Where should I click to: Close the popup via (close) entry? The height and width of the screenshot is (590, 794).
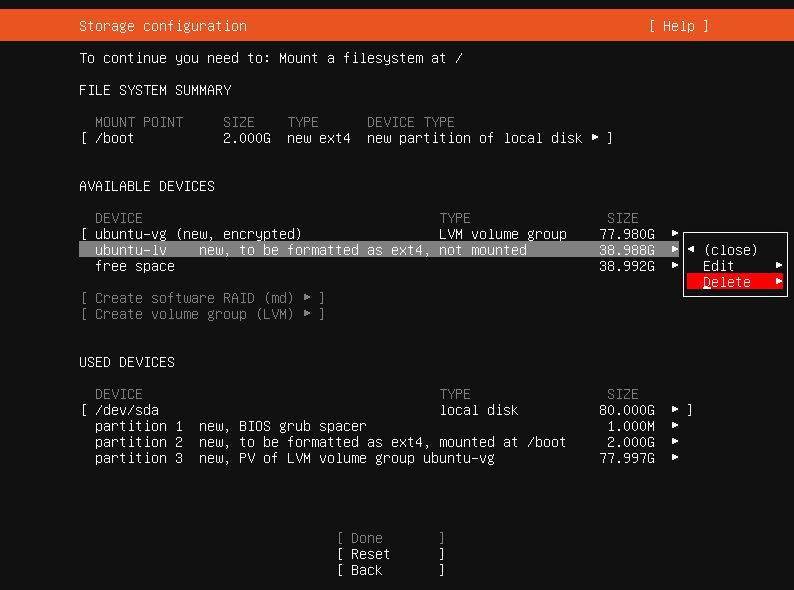(730, 250)
